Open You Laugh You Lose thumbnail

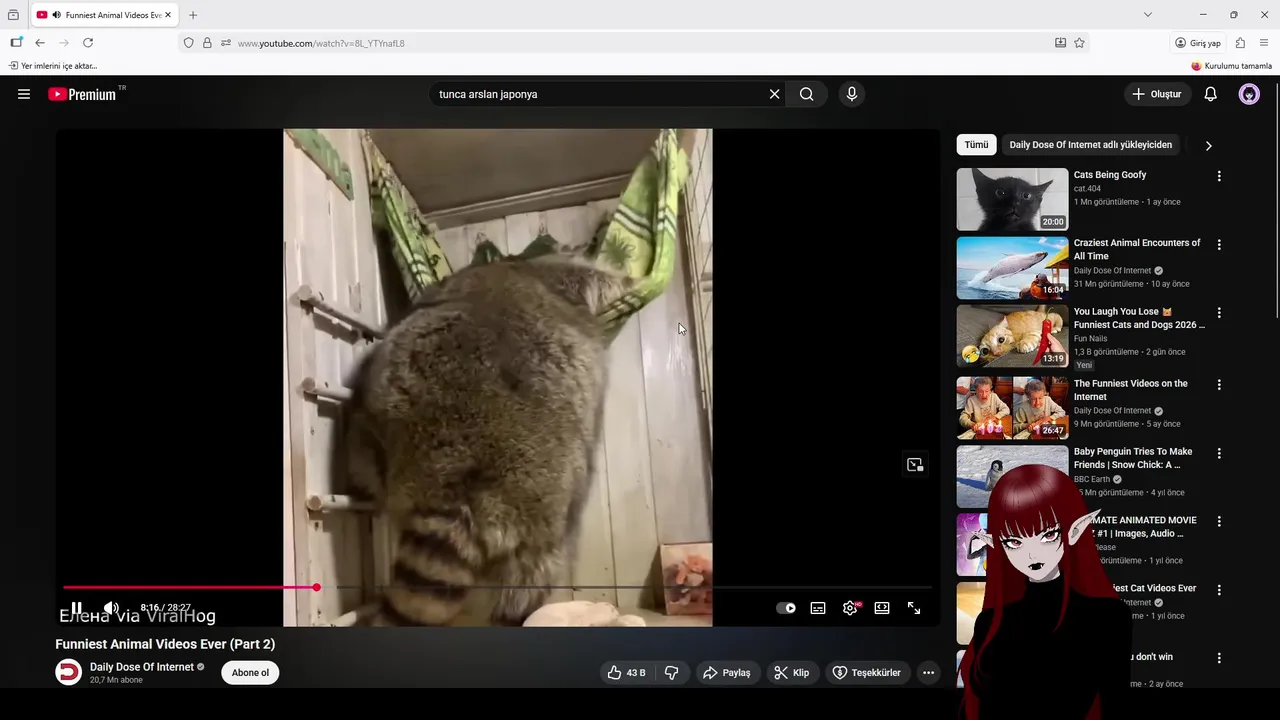[x=1012, y=336]
